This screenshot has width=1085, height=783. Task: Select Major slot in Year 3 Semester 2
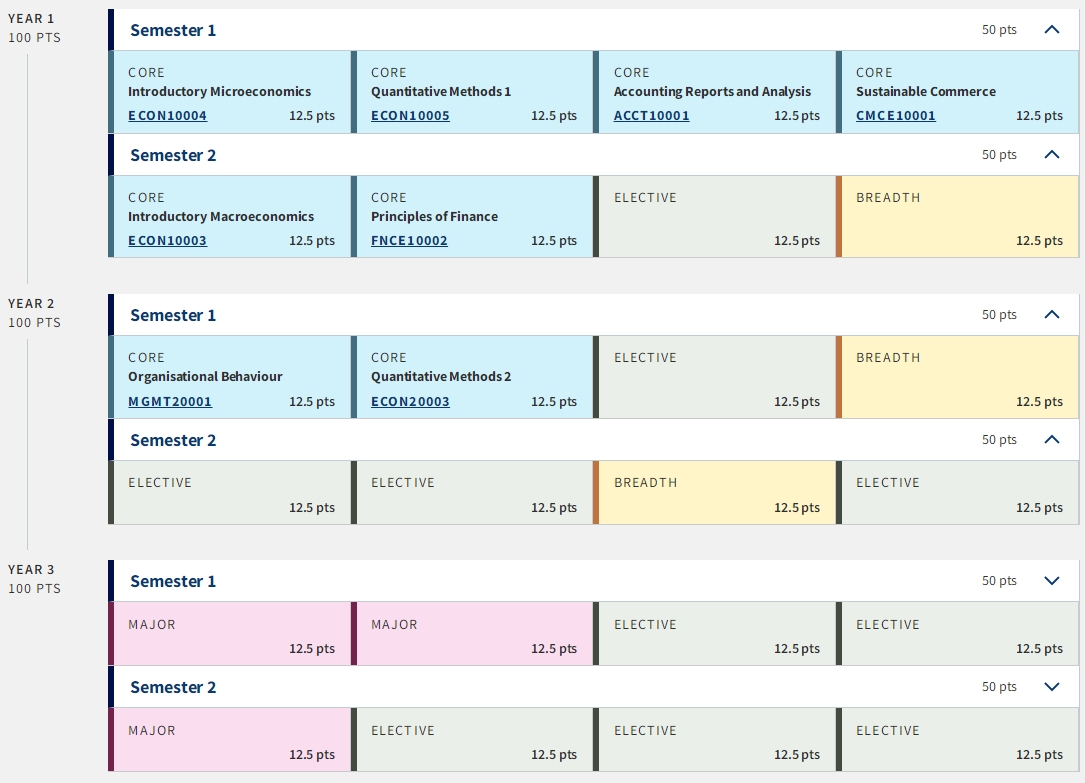click(230, 739)
